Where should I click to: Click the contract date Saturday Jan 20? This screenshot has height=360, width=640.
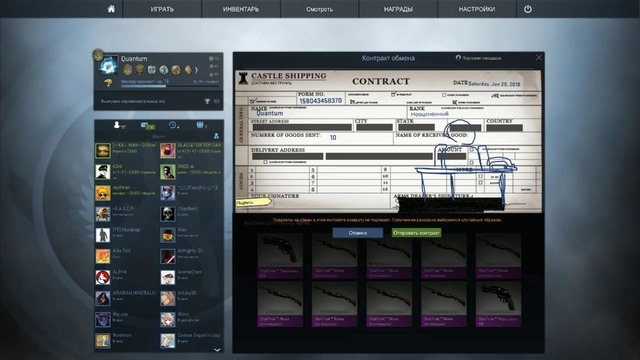click(494, 84)
